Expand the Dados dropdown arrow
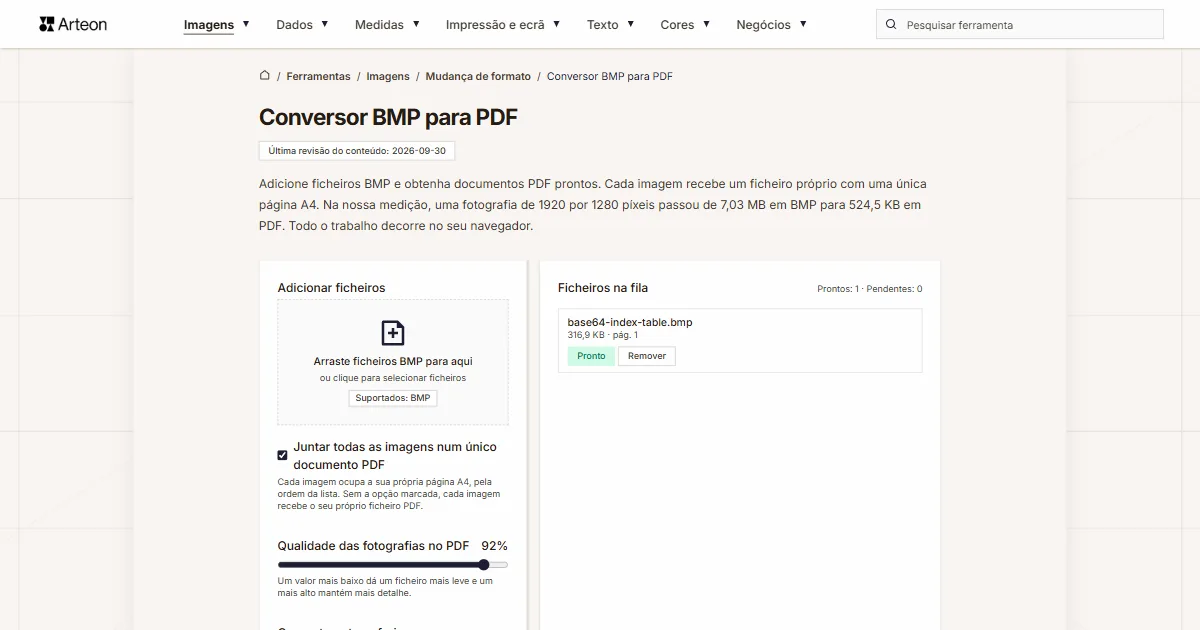 pyautogui.click(x=324, y=23)
